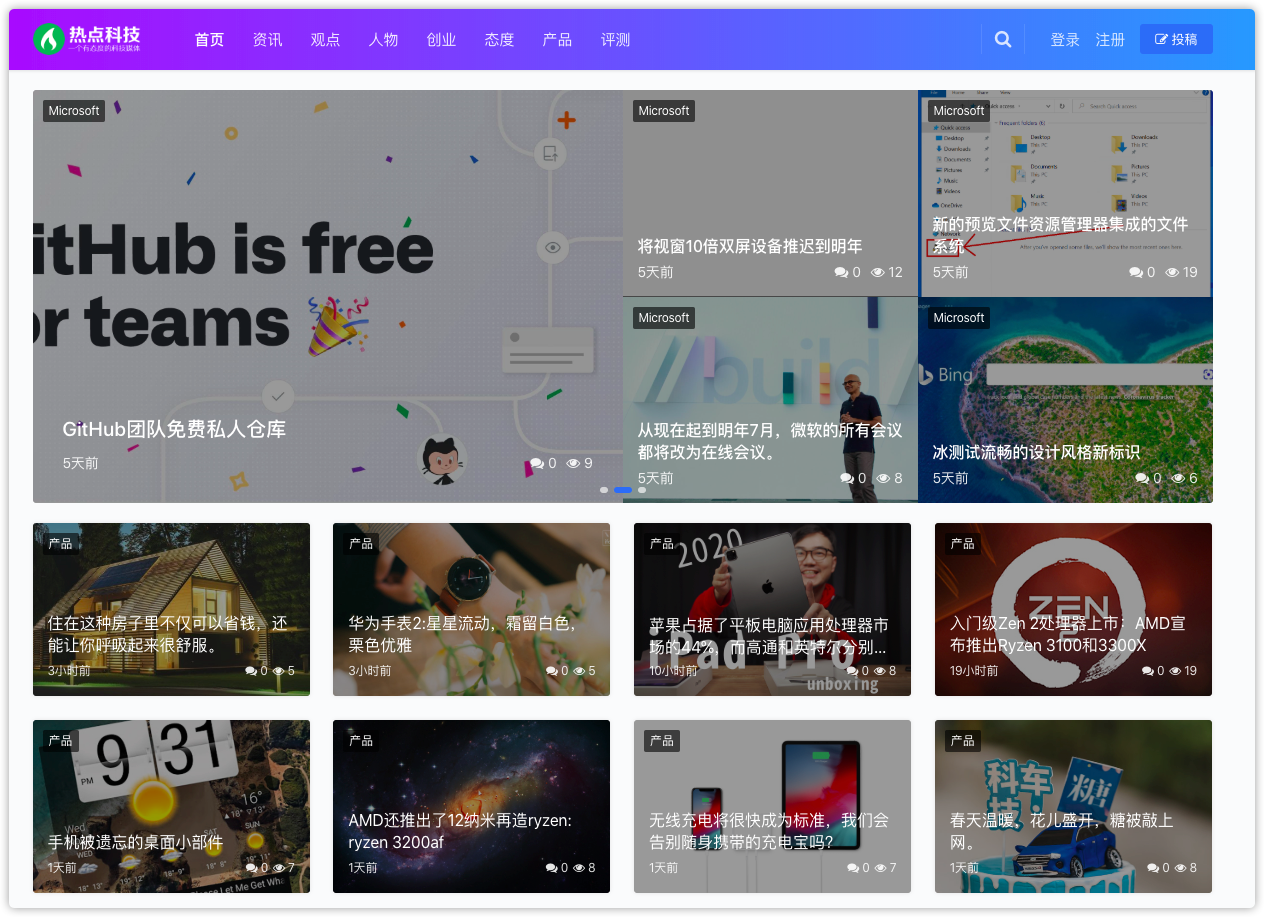Click 产品 tag on ryzen 3200af card

click(x=361, y=741)
